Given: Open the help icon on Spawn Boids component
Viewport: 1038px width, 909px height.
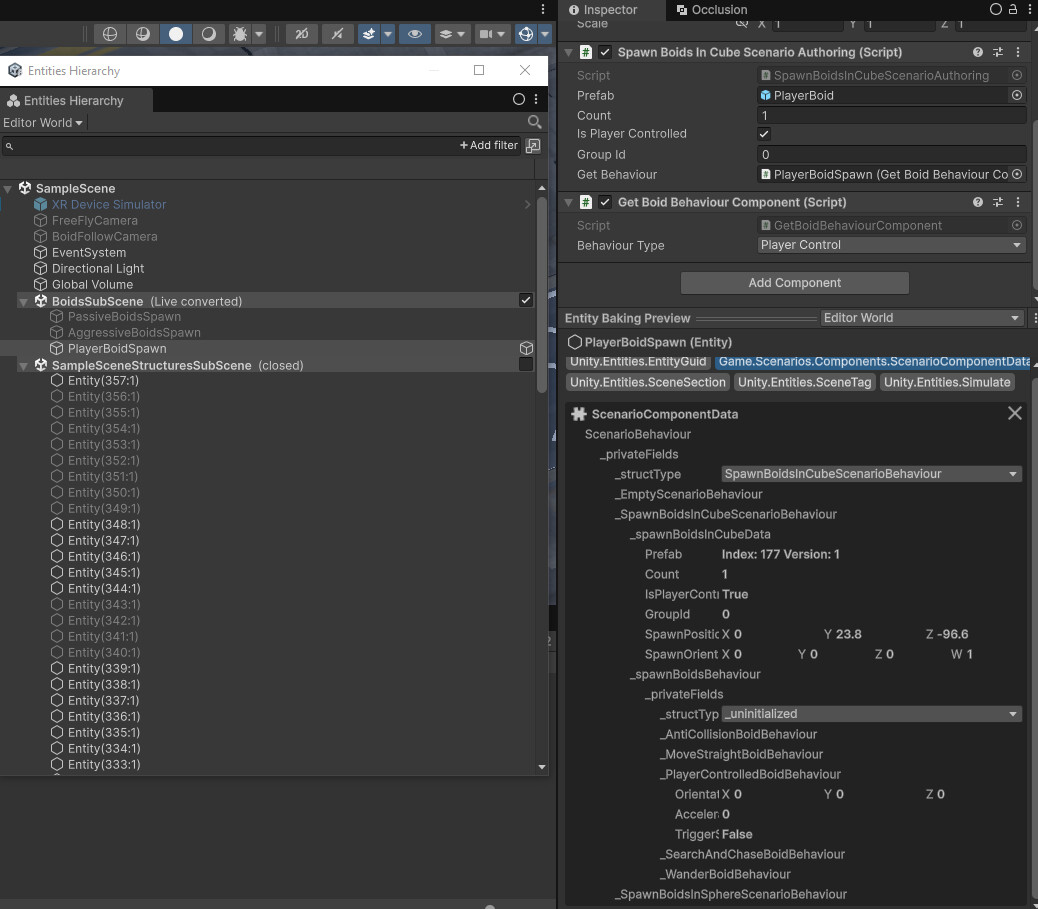Looking at the screenshot, I should pos(977,51).
